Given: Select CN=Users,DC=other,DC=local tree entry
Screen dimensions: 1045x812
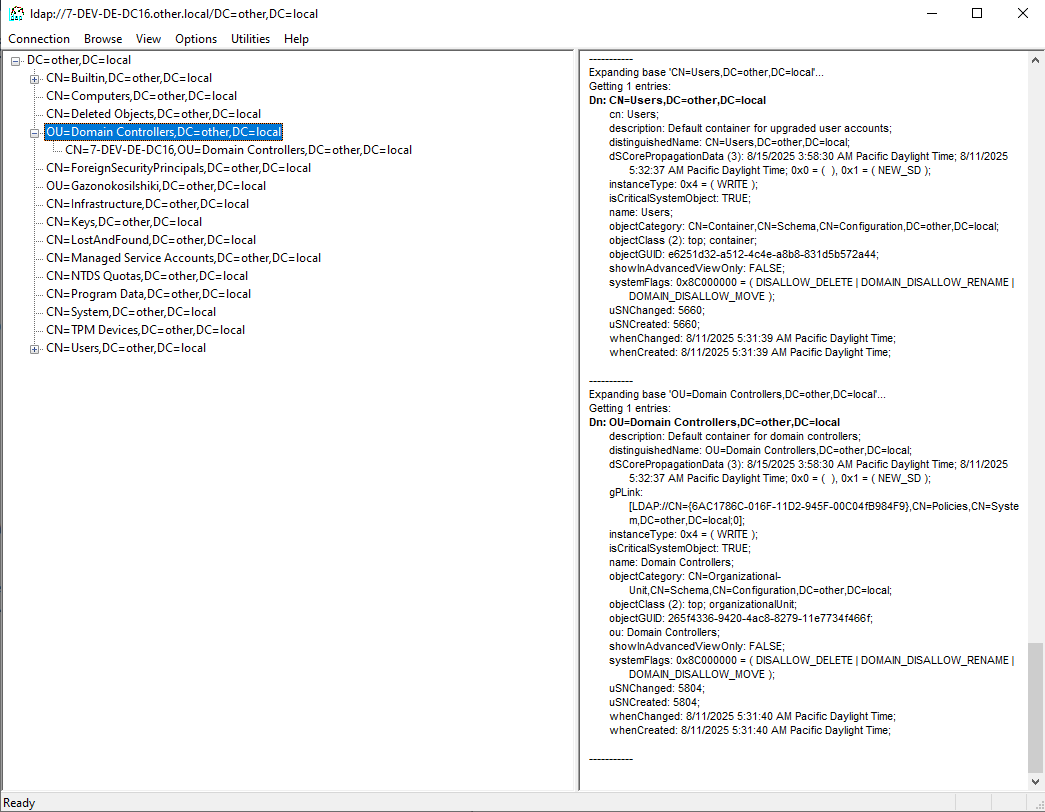Looking at the screenshot, I should point(126,348).
